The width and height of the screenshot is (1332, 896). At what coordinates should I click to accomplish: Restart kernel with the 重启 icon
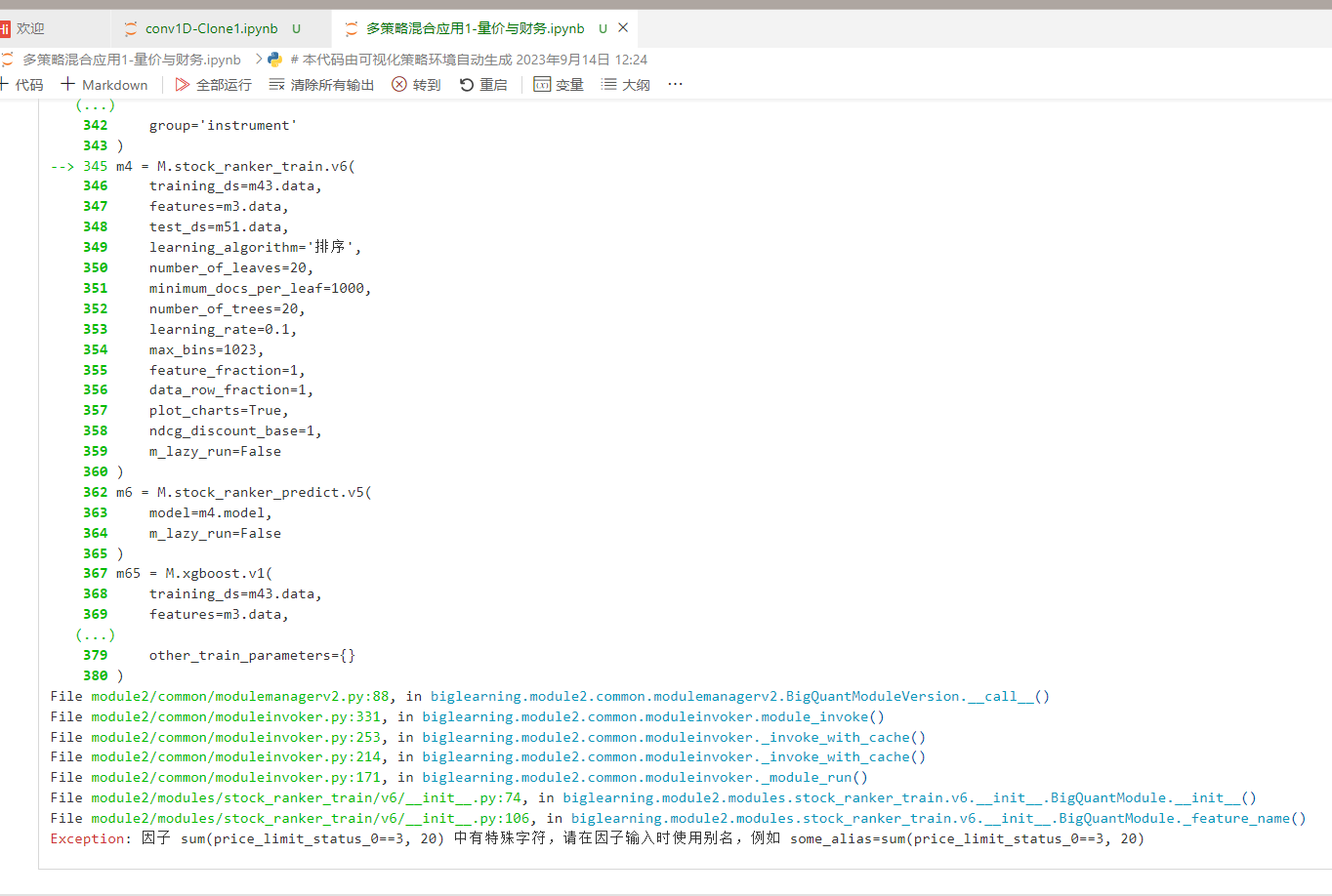pos(467,85)
